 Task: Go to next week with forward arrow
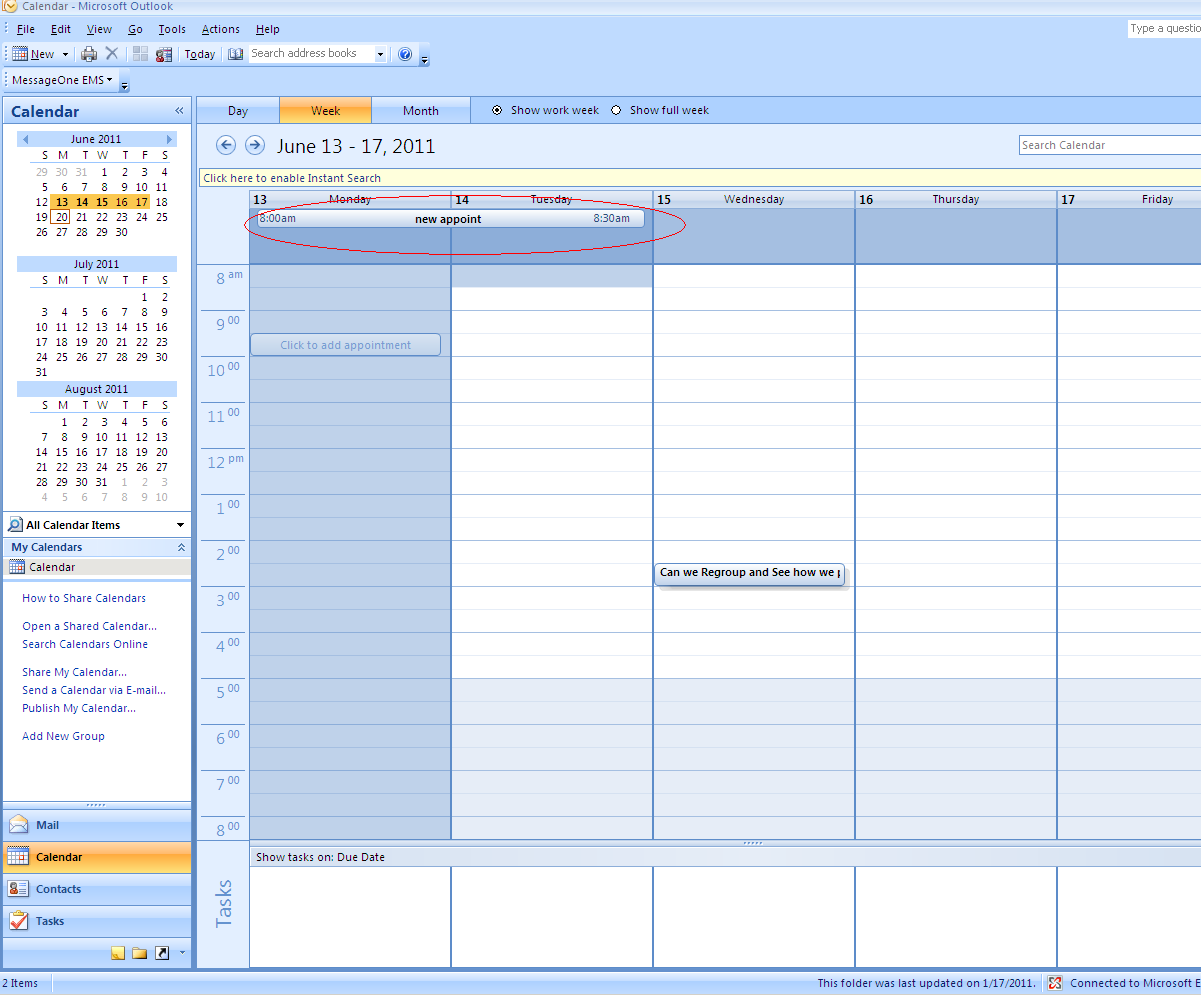pos(255,145)
